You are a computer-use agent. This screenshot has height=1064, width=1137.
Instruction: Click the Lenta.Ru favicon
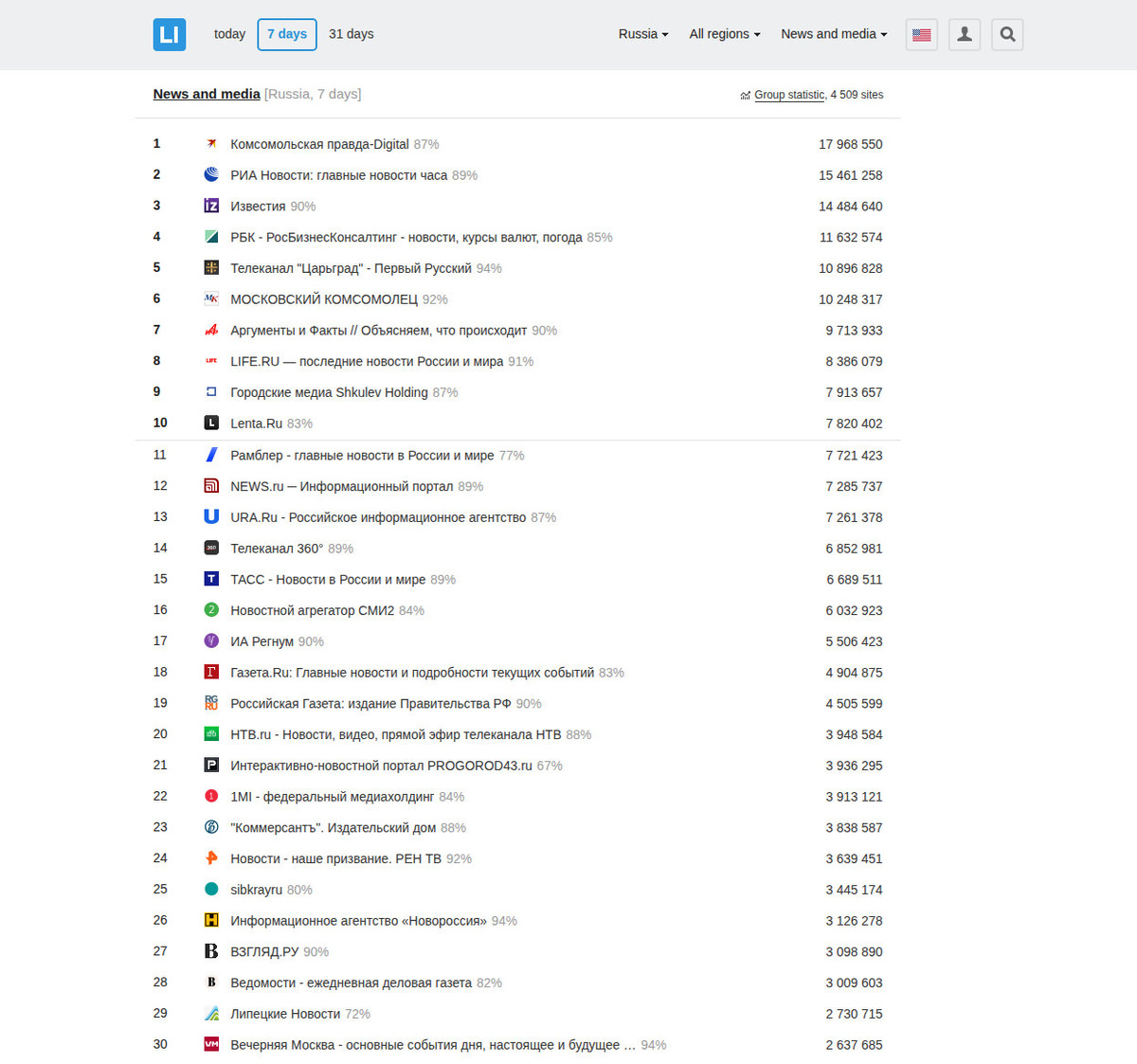pos(211,423)
